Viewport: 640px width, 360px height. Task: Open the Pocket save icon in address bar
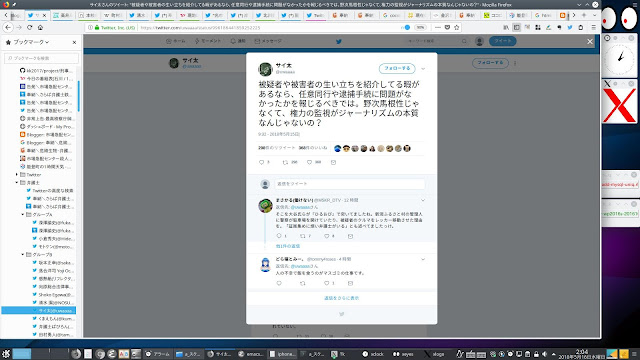point(447,27)
